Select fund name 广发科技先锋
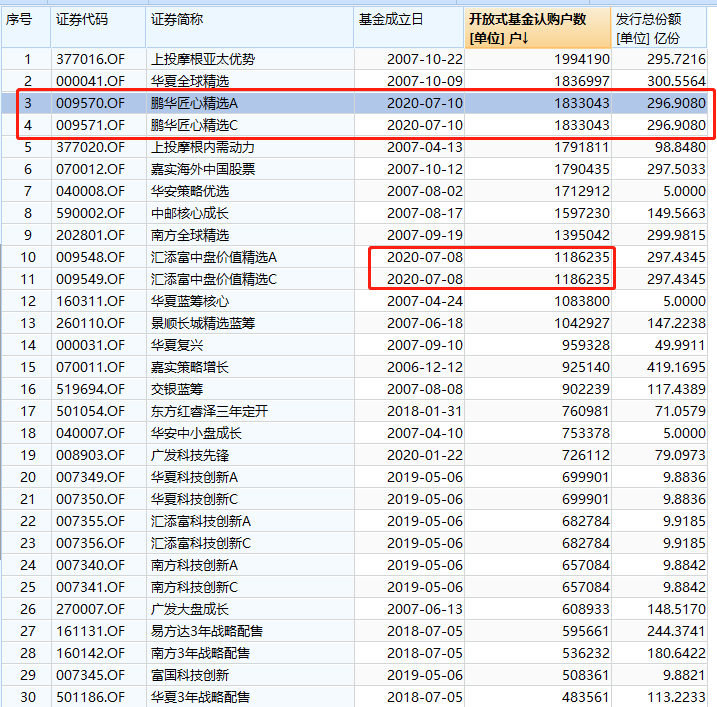 pyautogui.click(x=190, y=455)
